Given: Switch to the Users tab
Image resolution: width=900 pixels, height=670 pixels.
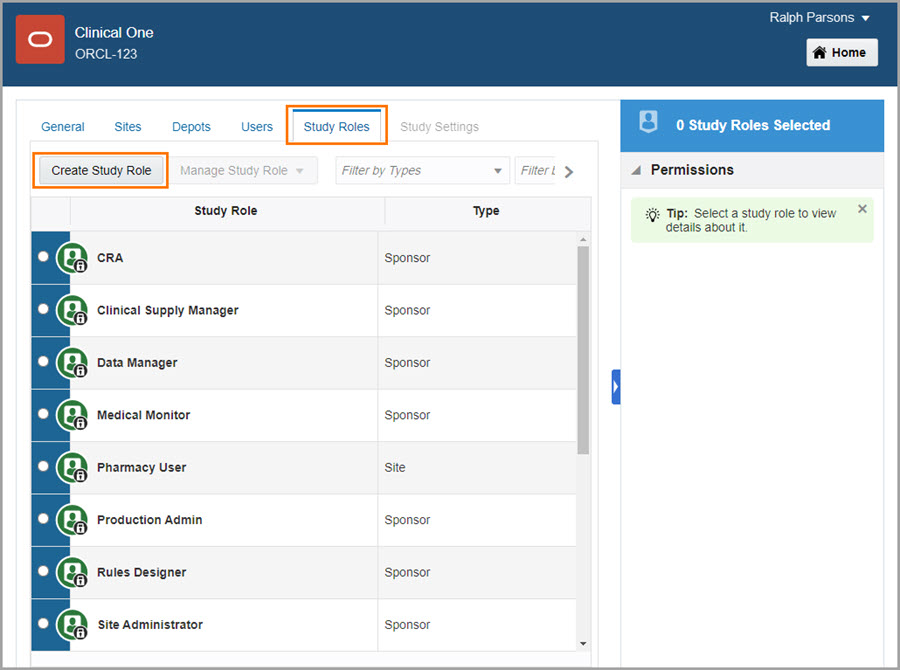Looking at the screenshot, I should coord(257,127).
